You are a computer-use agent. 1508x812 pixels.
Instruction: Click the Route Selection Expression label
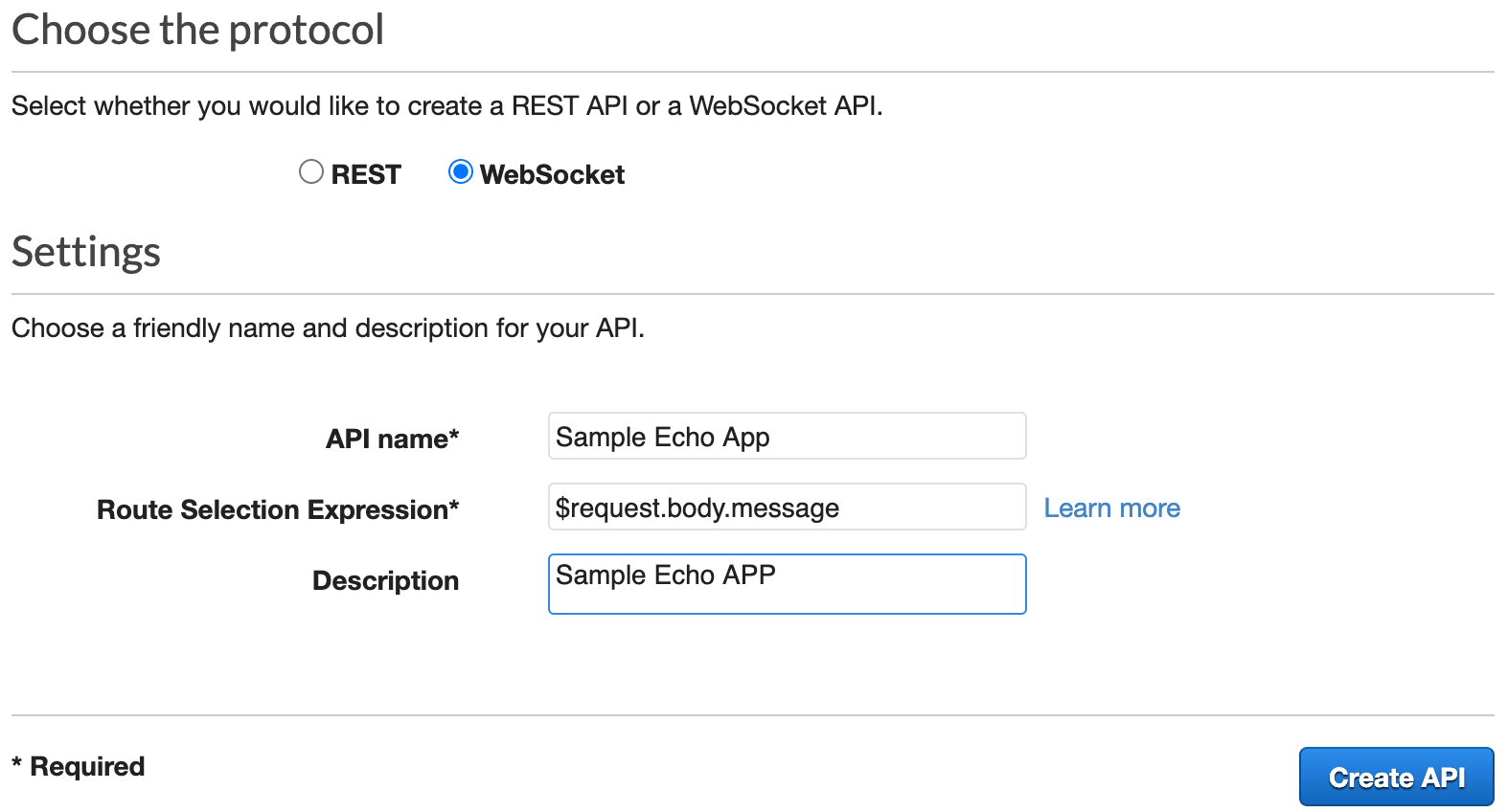pyautogui.click(x=277, y=509)
